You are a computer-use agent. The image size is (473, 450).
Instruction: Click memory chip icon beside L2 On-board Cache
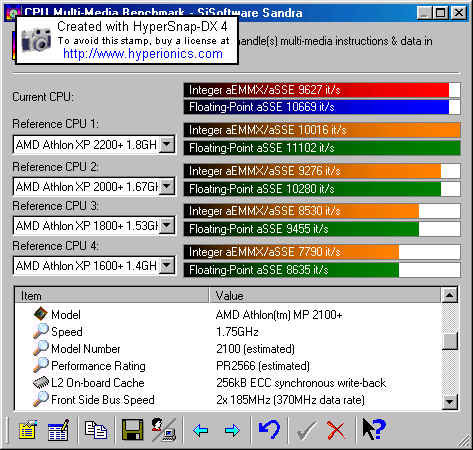[41, 382]
